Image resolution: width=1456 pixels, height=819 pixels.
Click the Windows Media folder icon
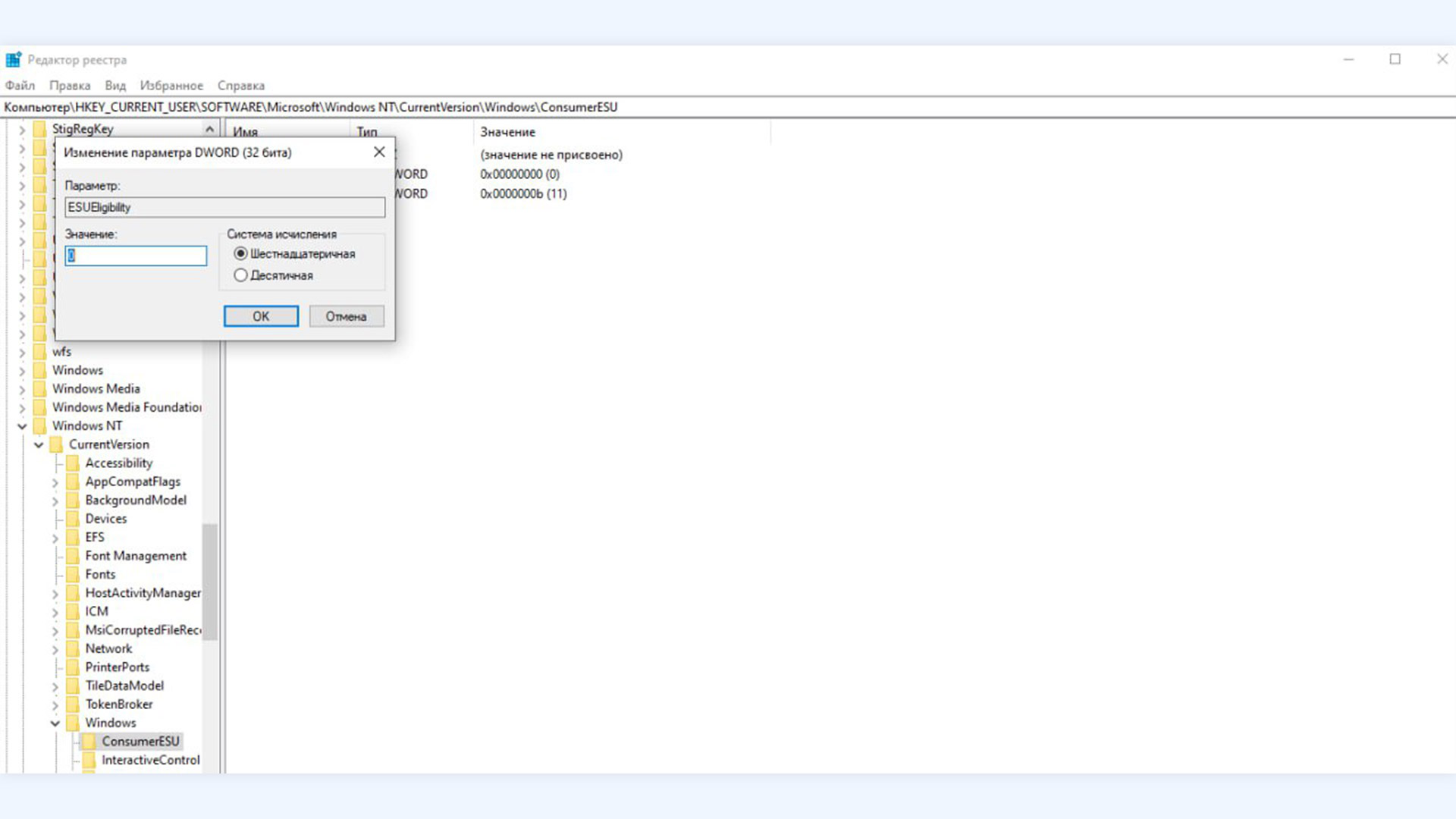tap(39, 389)
